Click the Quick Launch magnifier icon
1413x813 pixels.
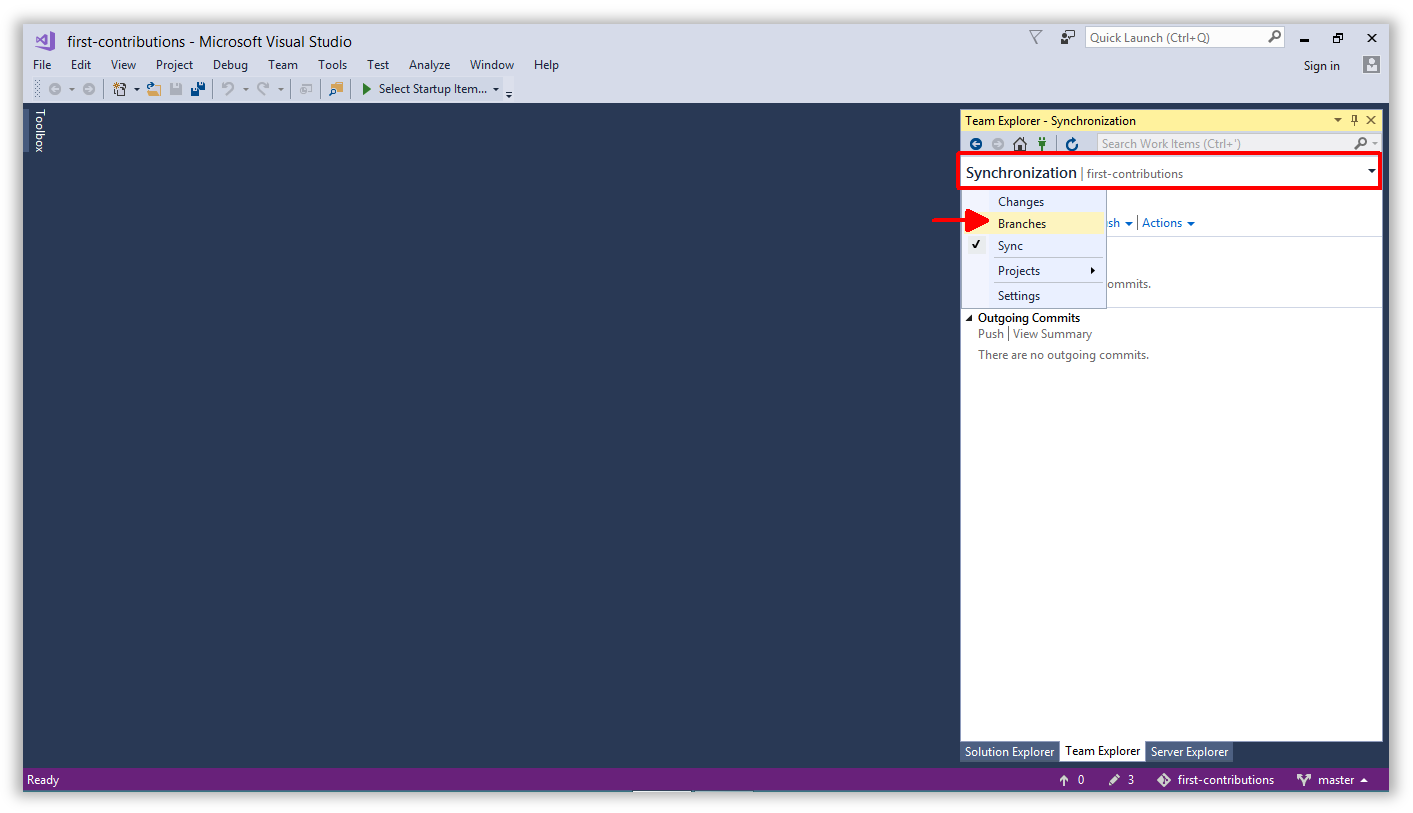[1274, 37]
